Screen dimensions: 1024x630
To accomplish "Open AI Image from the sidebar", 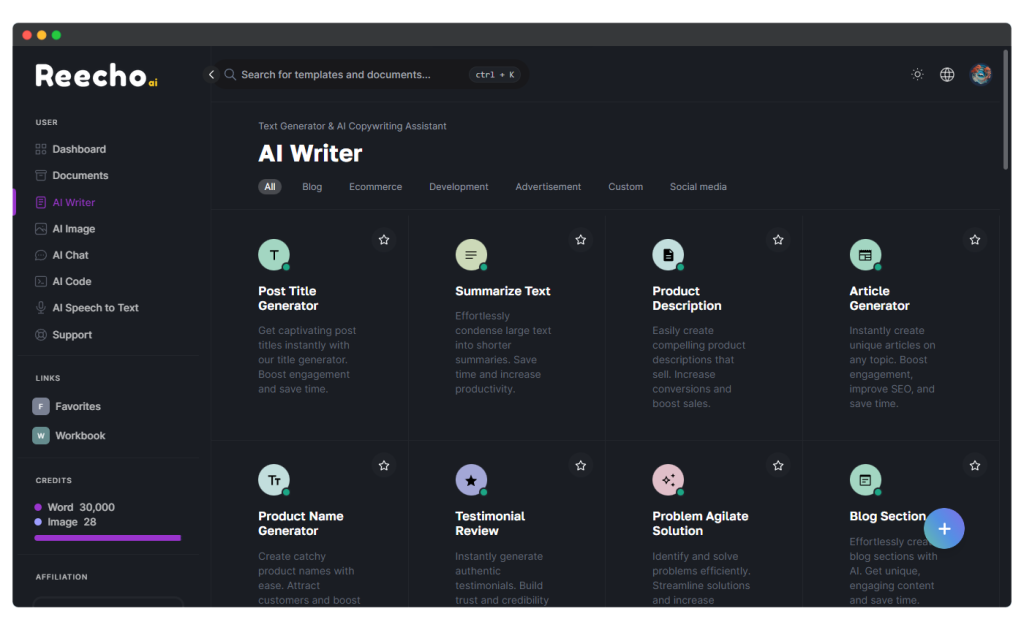I will (x=73, y=229).
